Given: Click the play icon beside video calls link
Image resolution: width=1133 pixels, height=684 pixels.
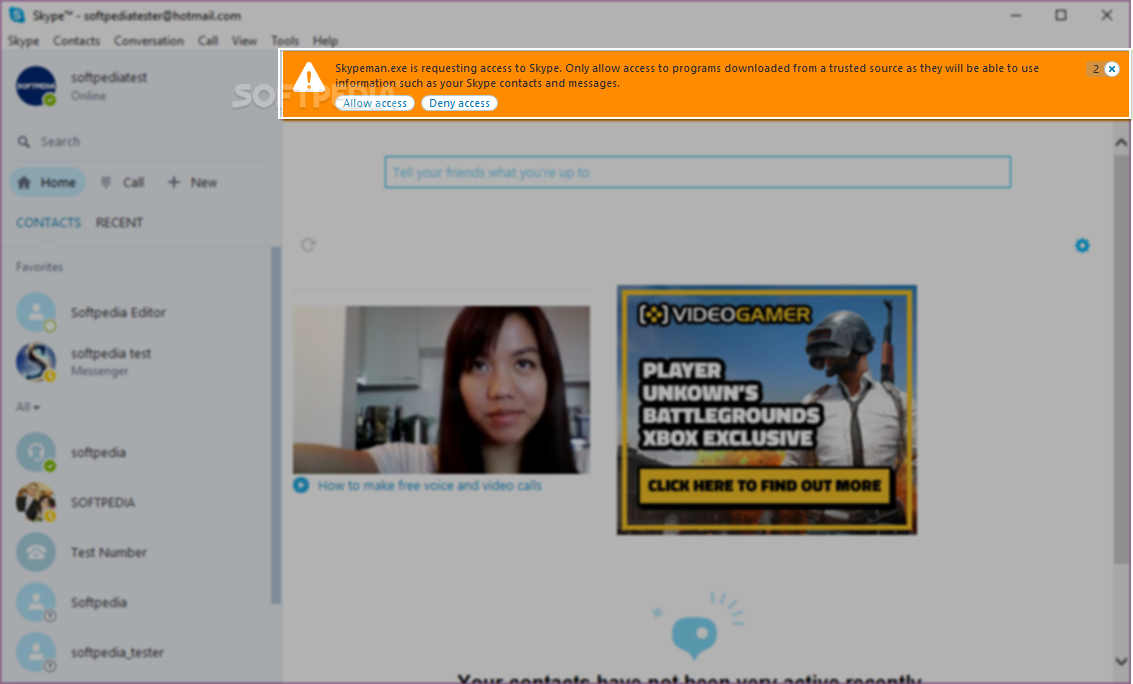Looking at the screenshot, I should 301,485.
